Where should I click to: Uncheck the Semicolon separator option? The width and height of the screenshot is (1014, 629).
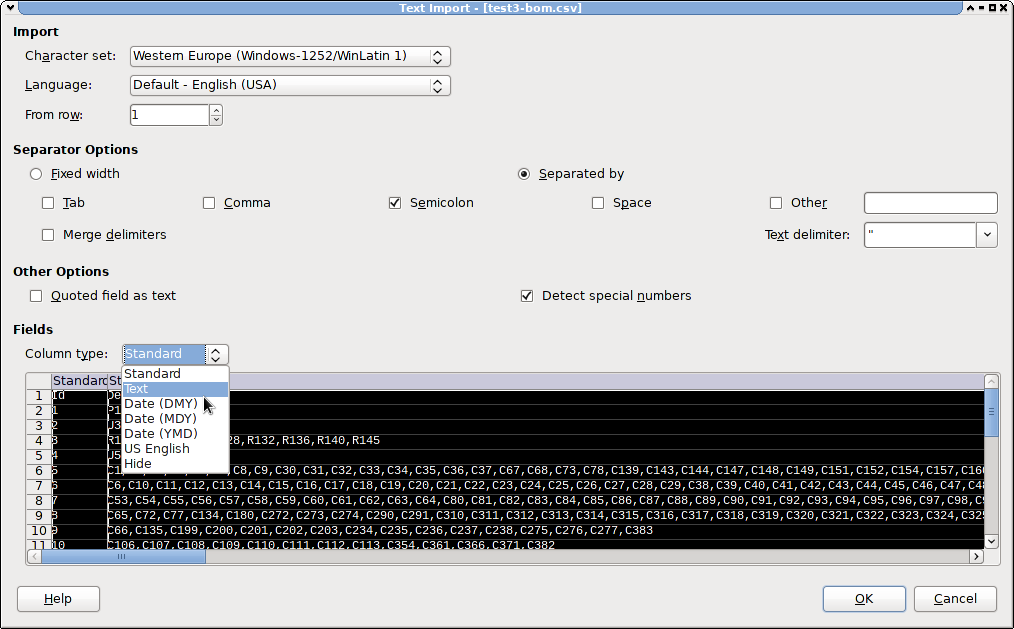coord(395,203)
